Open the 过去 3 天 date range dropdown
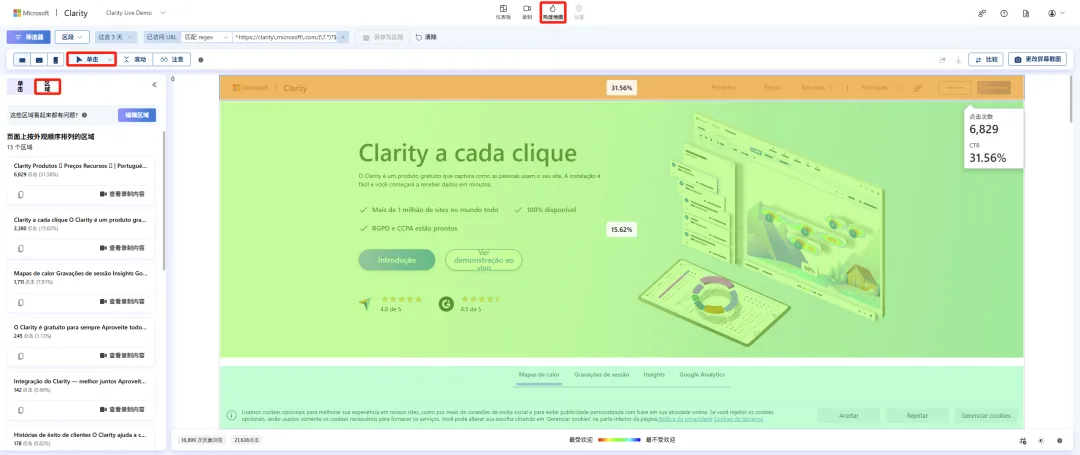Viewport: 1080px width, 455px height. [117, 37]
